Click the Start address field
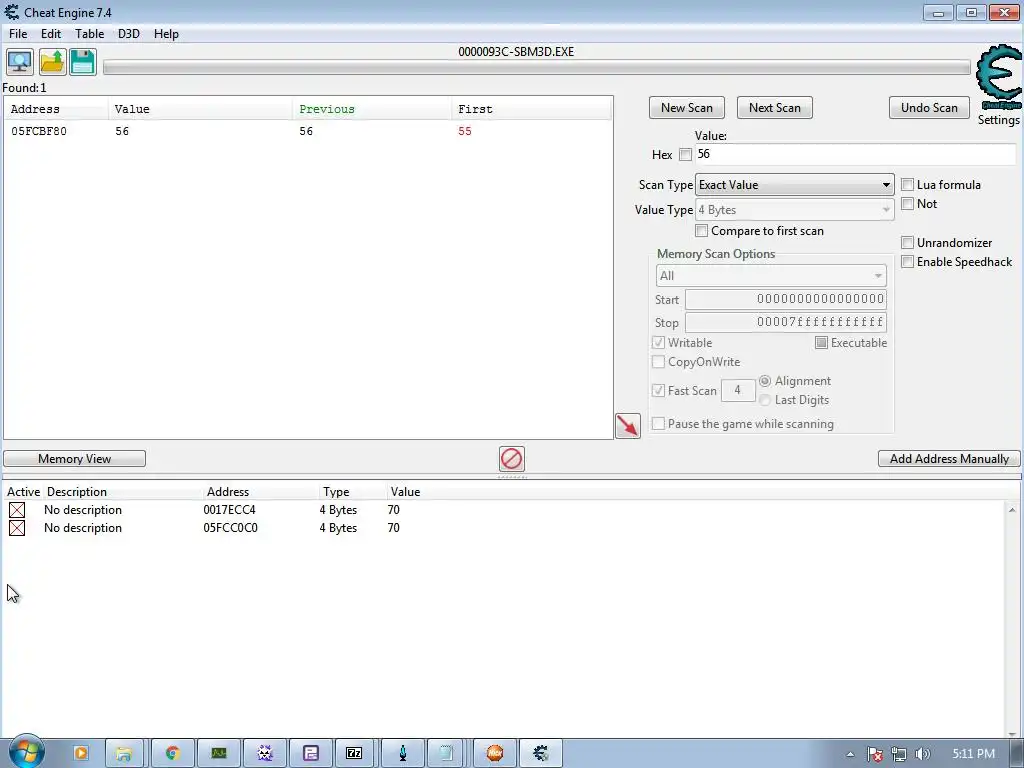 [x=786, y=299]
